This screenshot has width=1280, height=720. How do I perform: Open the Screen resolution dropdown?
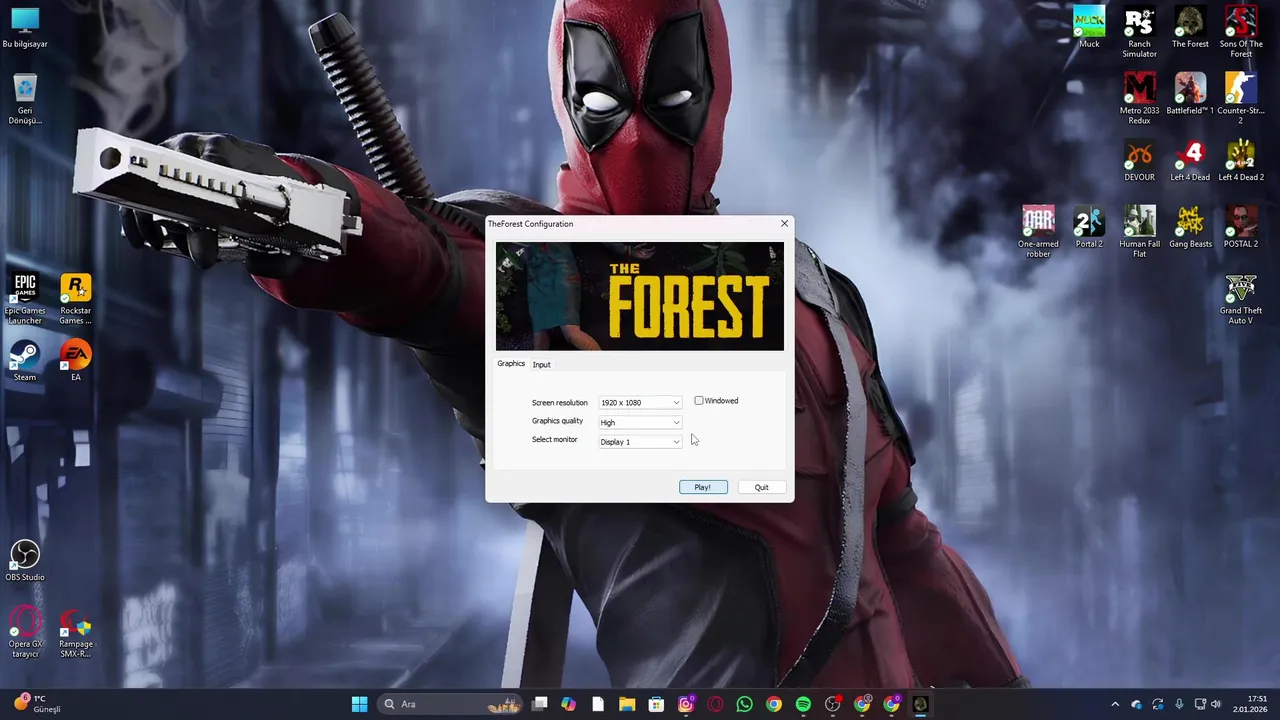click(640, 402)
